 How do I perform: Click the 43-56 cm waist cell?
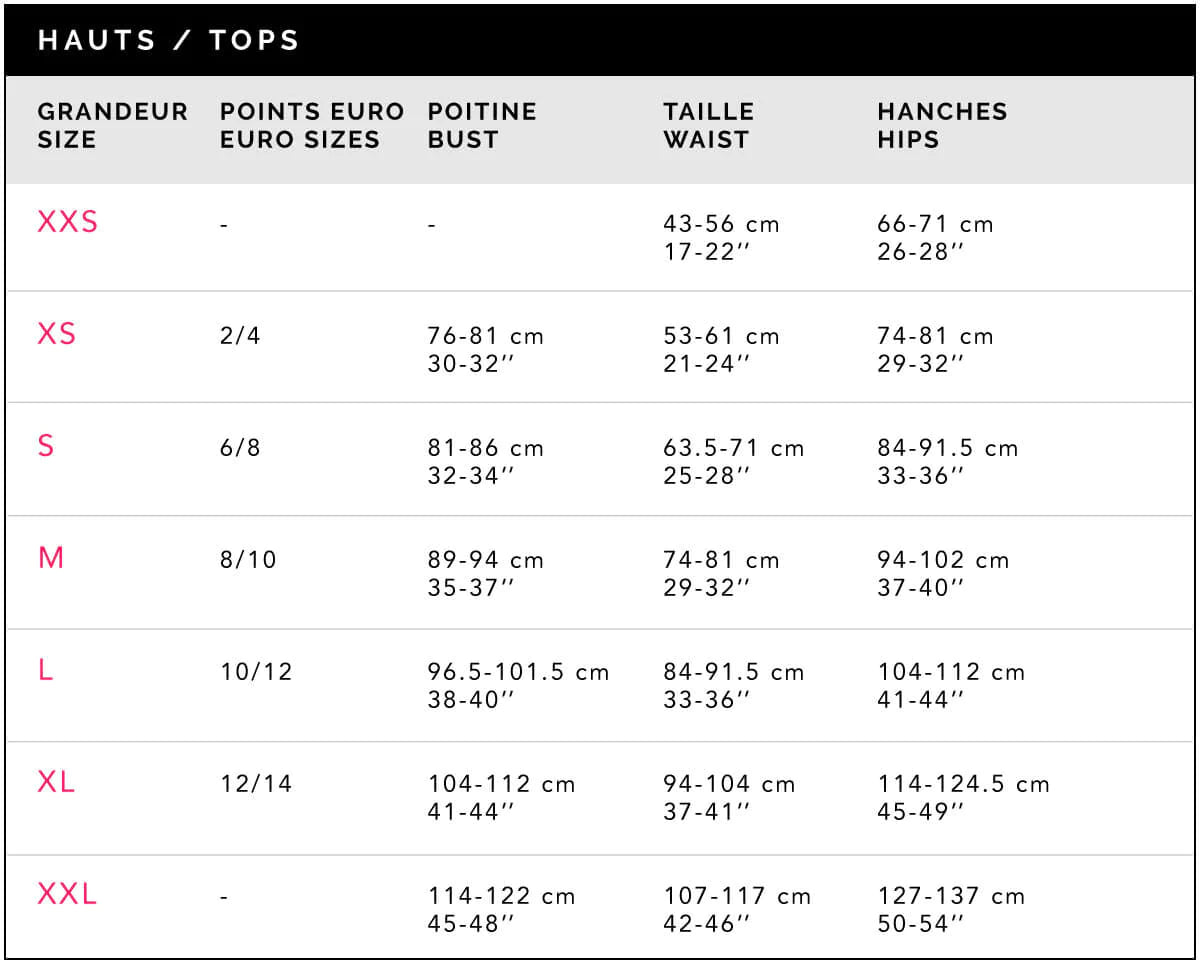click(721, 224)
